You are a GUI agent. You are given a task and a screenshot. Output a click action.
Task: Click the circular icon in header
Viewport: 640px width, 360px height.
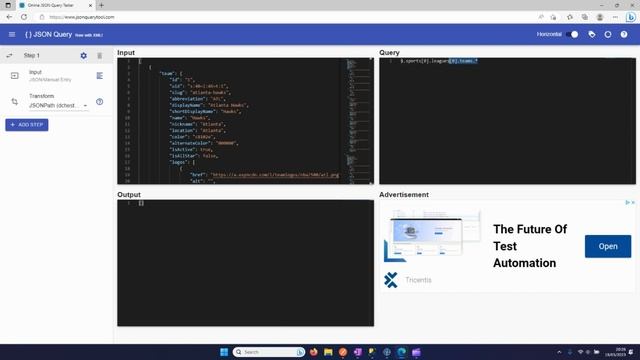coord(608,35)
